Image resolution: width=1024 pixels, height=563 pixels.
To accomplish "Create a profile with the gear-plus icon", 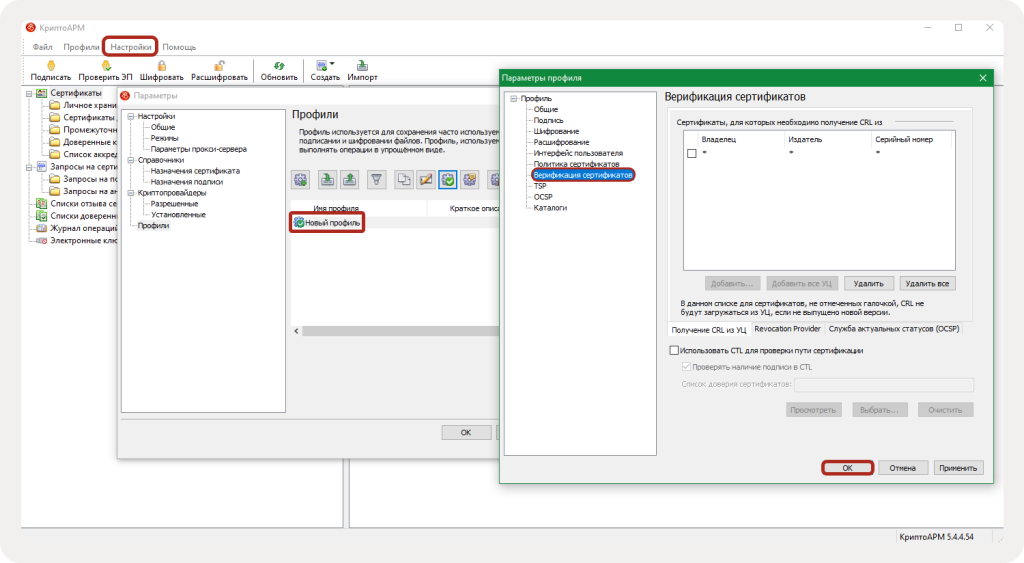I will pyautogui.click(x=301, y=180).
